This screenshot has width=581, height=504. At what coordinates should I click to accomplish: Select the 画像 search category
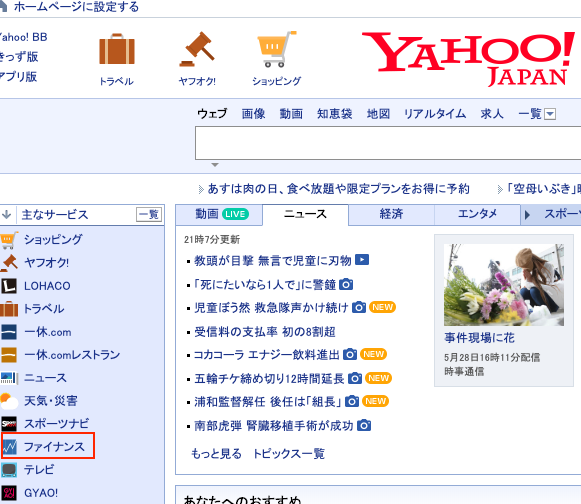[x=253, y=113]
